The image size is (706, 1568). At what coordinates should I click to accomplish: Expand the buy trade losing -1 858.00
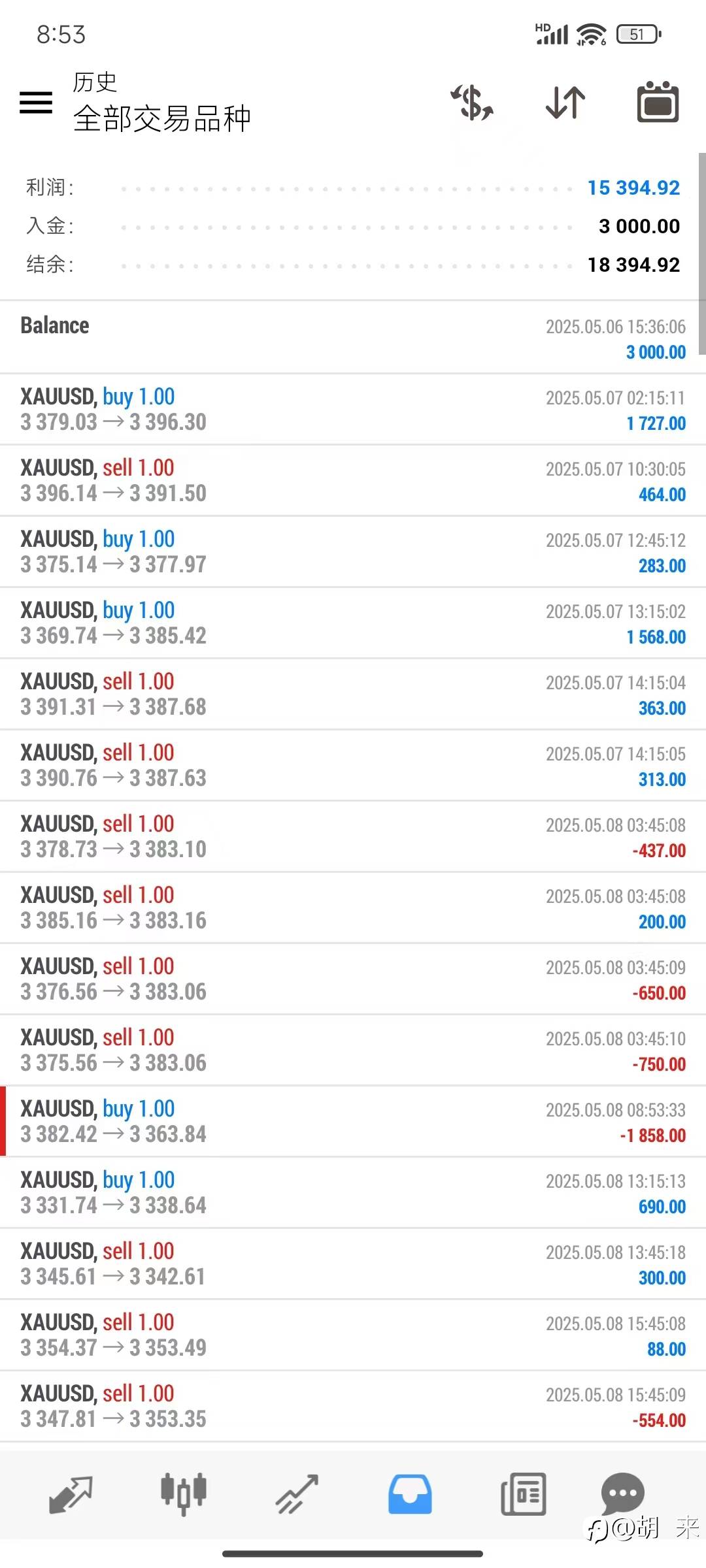(x=353, y=1122)
